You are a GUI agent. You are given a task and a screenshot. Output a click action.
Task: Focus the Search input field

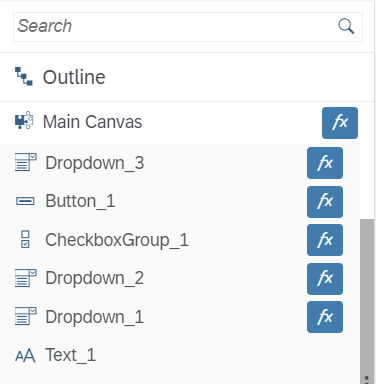click(x=188, y=27)
